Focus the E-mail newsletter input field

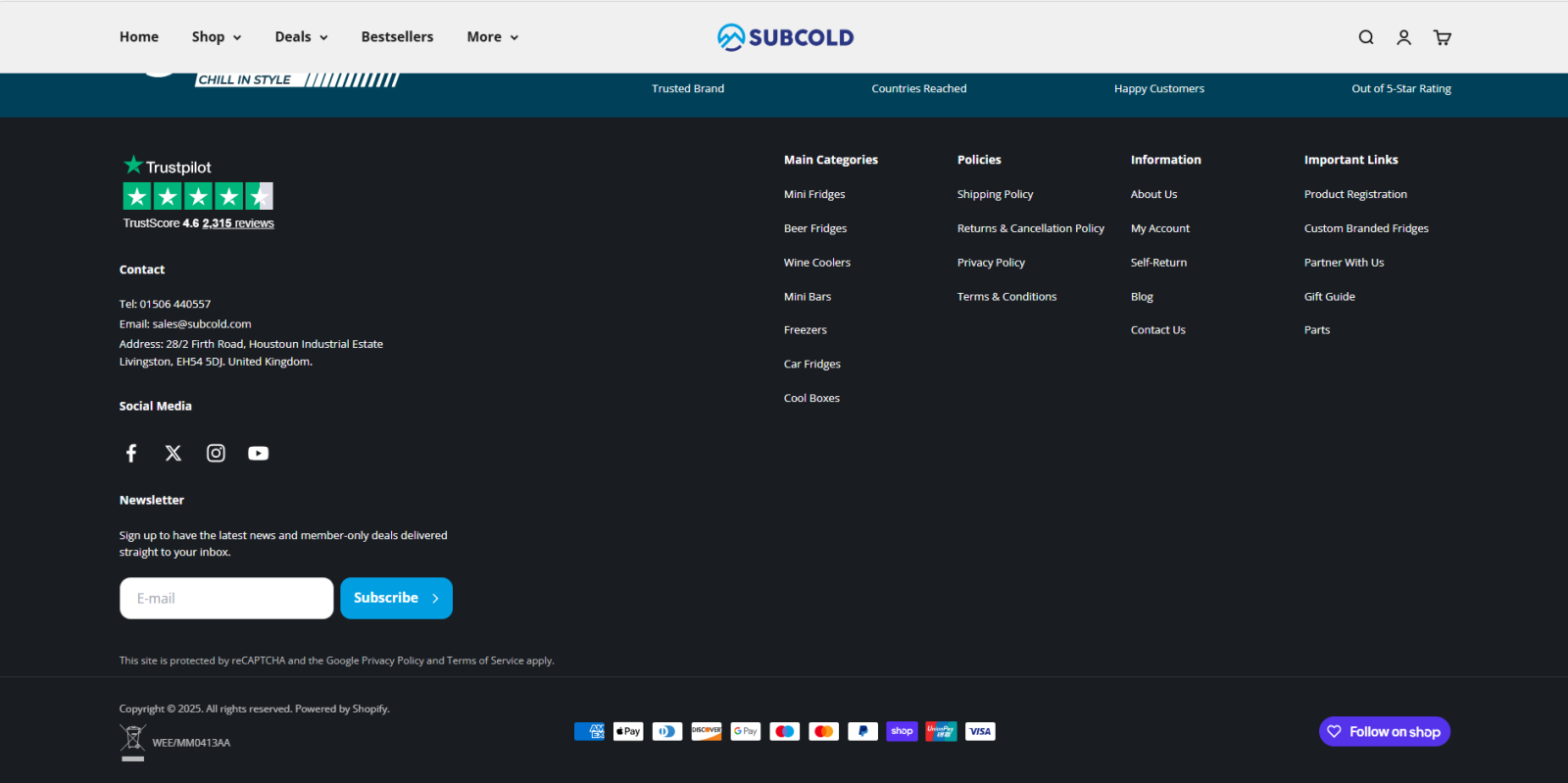click(x=226, y=598)
